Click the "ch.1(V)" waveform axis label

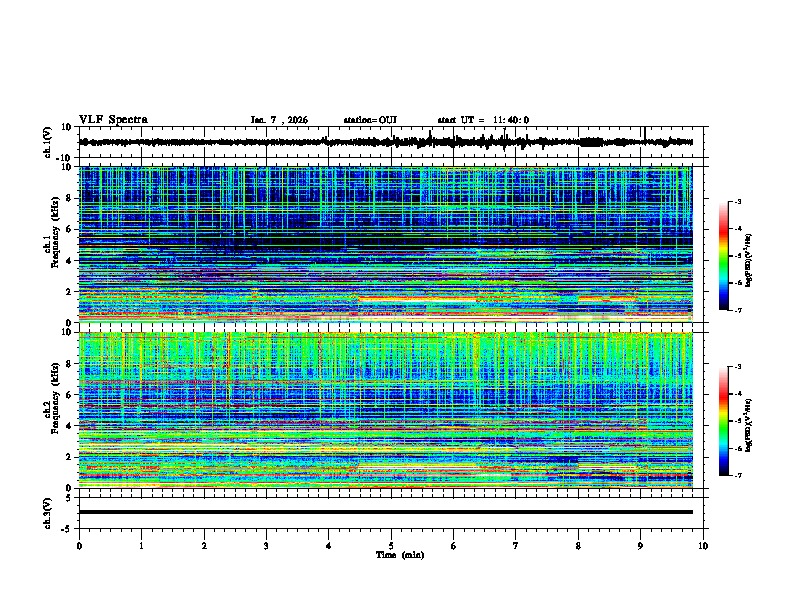pyautogui.click(x=48, y=142)
